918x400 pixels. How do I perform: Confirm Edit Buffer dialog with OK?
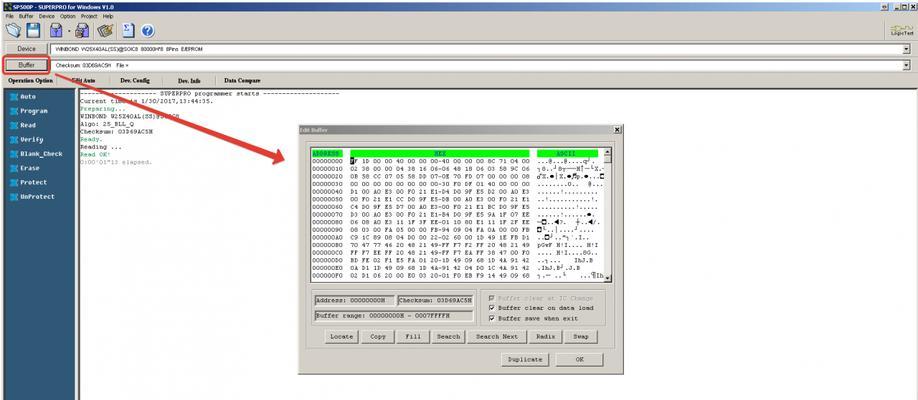pos(579,360)
